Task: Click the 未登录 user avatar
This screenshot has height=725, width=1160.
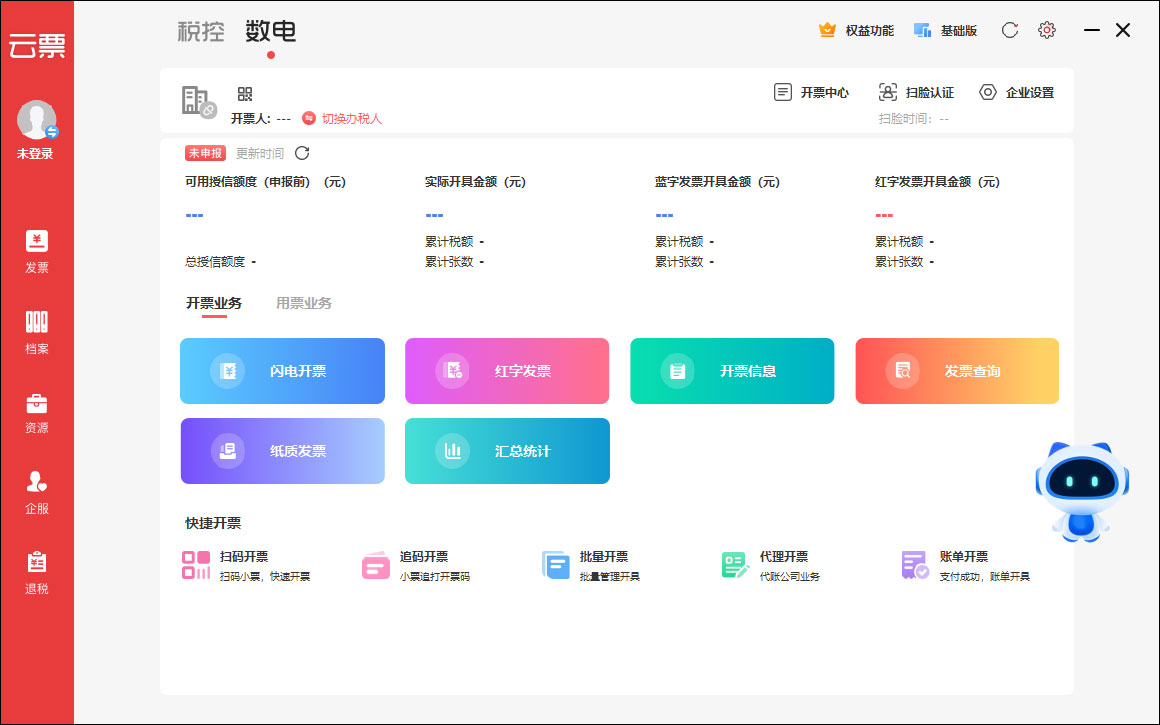Action: click(x=36, y=120)
